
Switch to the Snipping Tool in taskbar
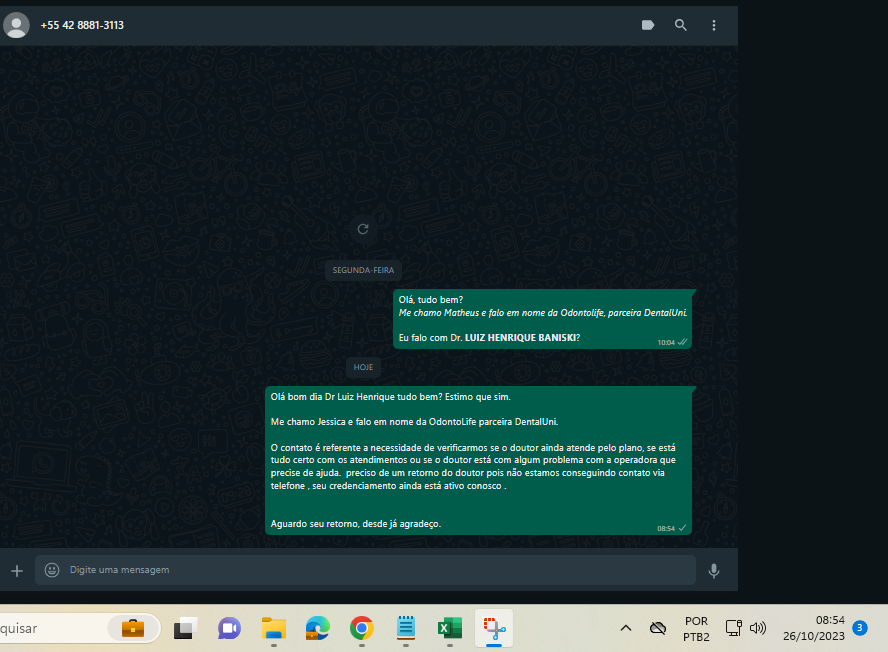point(494,628)
